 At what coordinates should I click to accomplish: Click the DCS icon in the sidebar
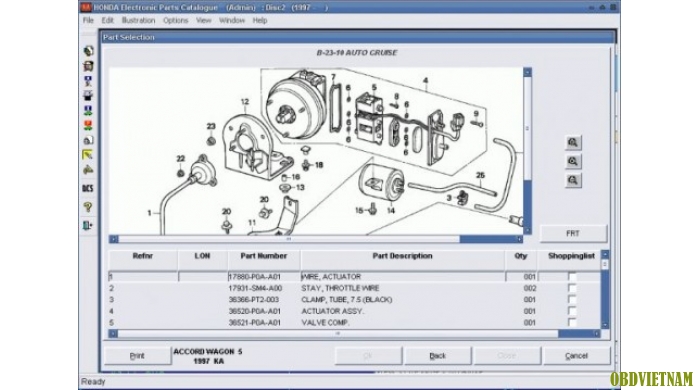(88, 188)
